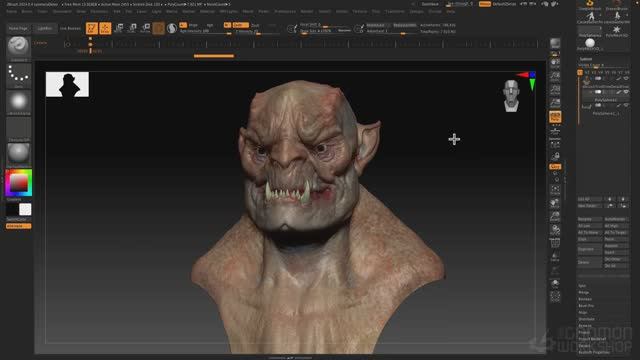Hide the second subtool with its eye
This screenshot has height=360, width=640.
(626, 92)
